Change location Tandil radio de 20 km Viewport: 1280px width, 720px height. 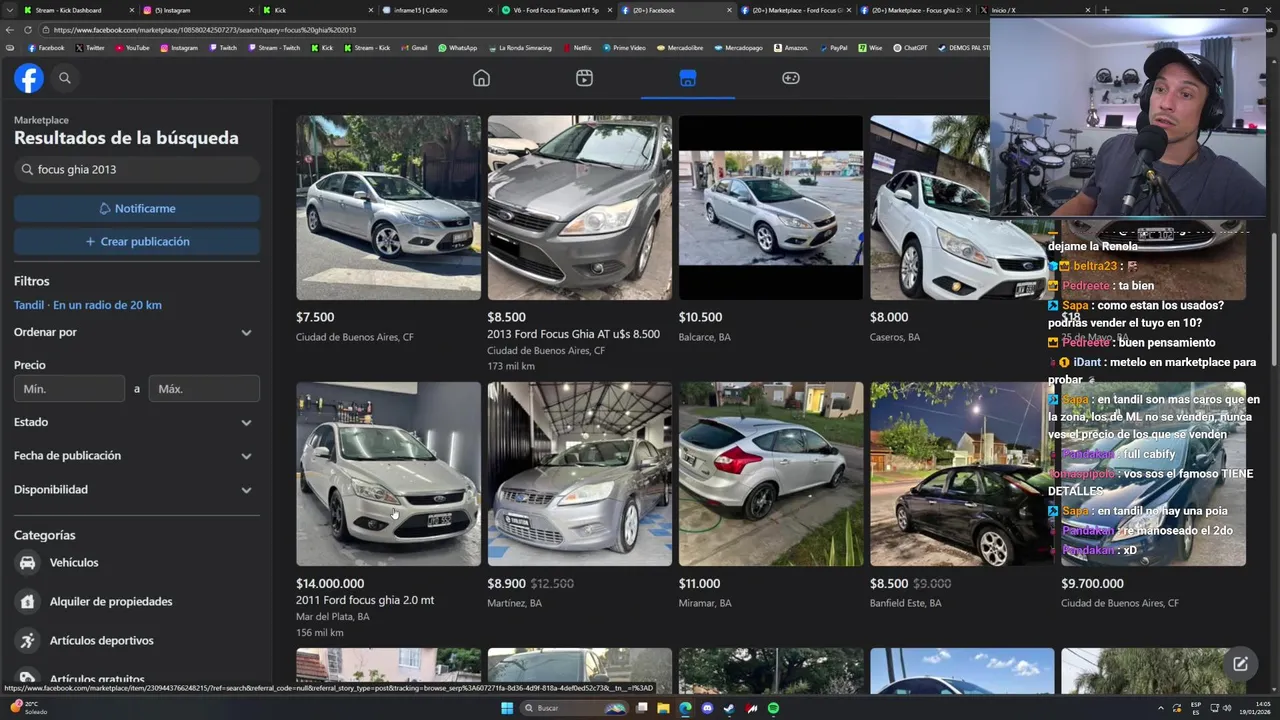tap(88, 305)
